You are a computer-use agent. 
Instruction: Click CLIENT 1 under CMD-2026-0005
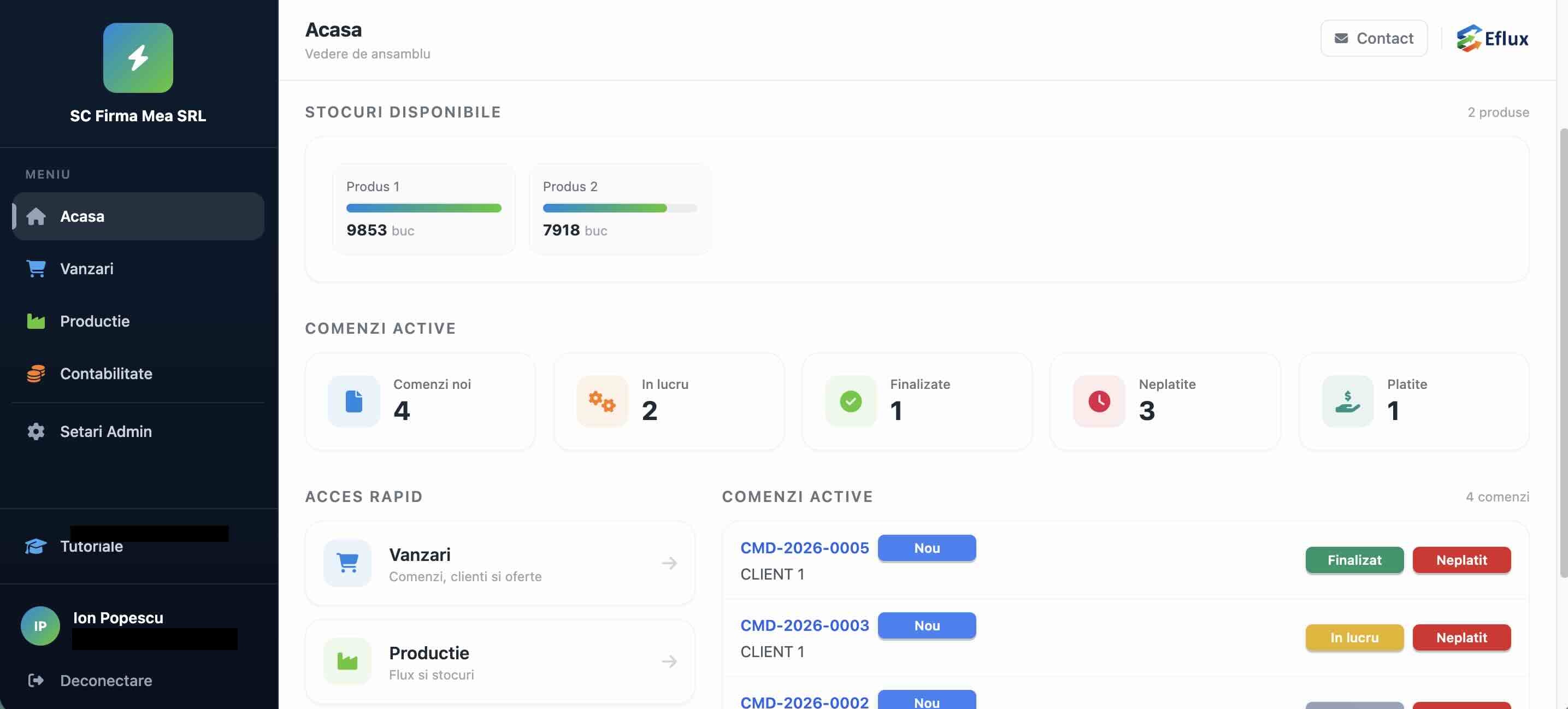772,574
